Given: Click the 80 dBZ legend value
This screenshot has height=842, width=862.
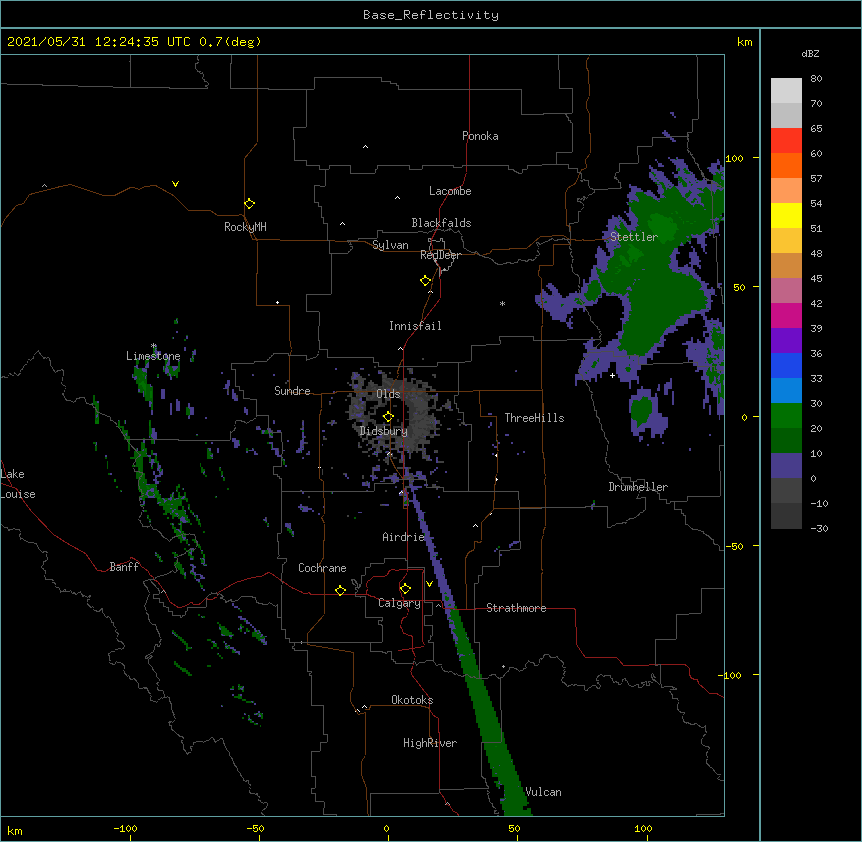Looking at the screenshot, I should (x=816, y=79).
